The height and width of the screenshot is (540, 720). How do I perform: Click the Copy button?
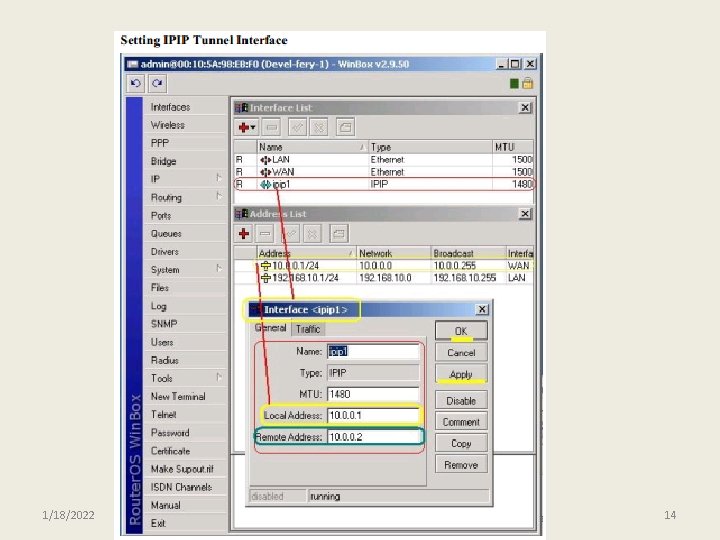click(x=461, y=443)
